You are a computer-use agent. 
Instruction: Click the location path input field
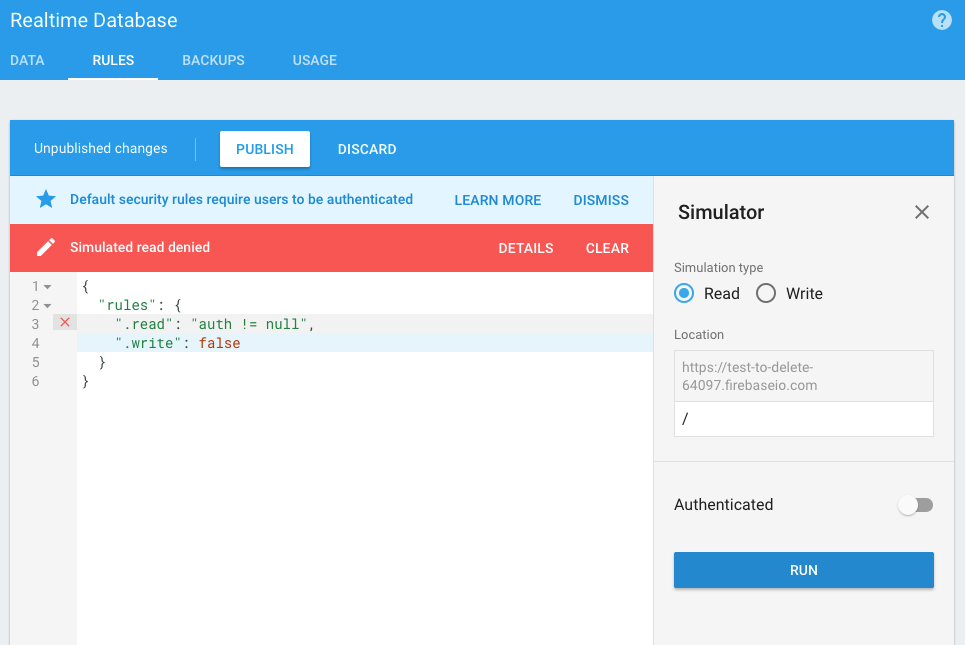(x=803, y=419)
